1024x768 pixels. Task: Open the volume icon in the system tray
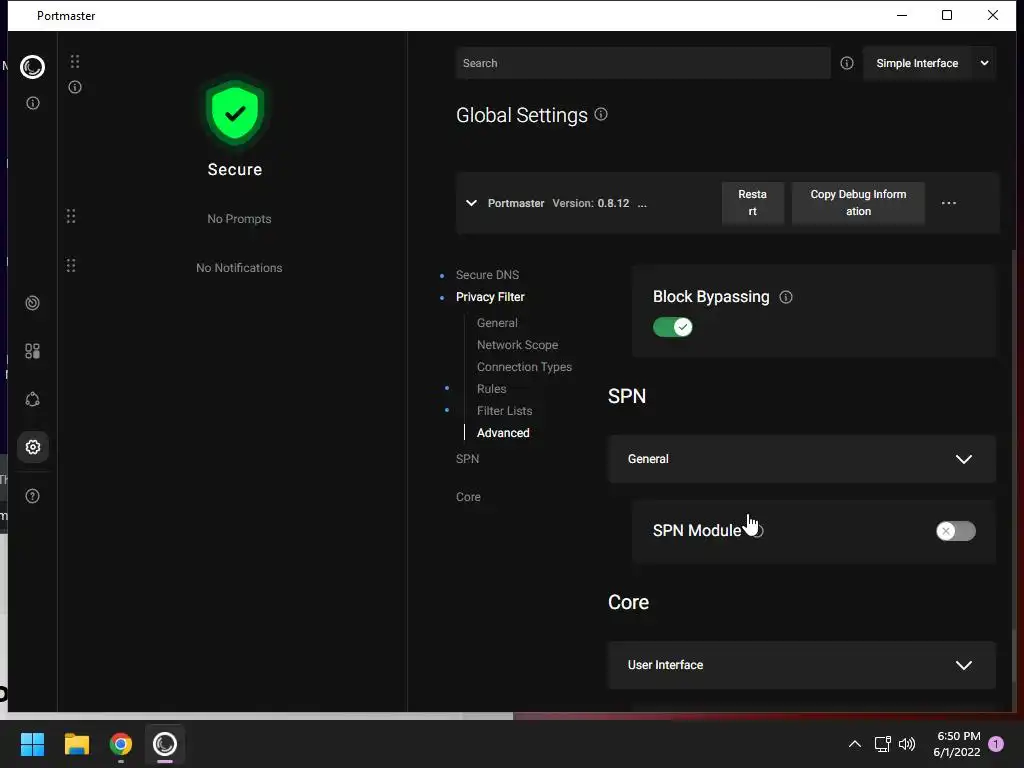tap(906, 744)
